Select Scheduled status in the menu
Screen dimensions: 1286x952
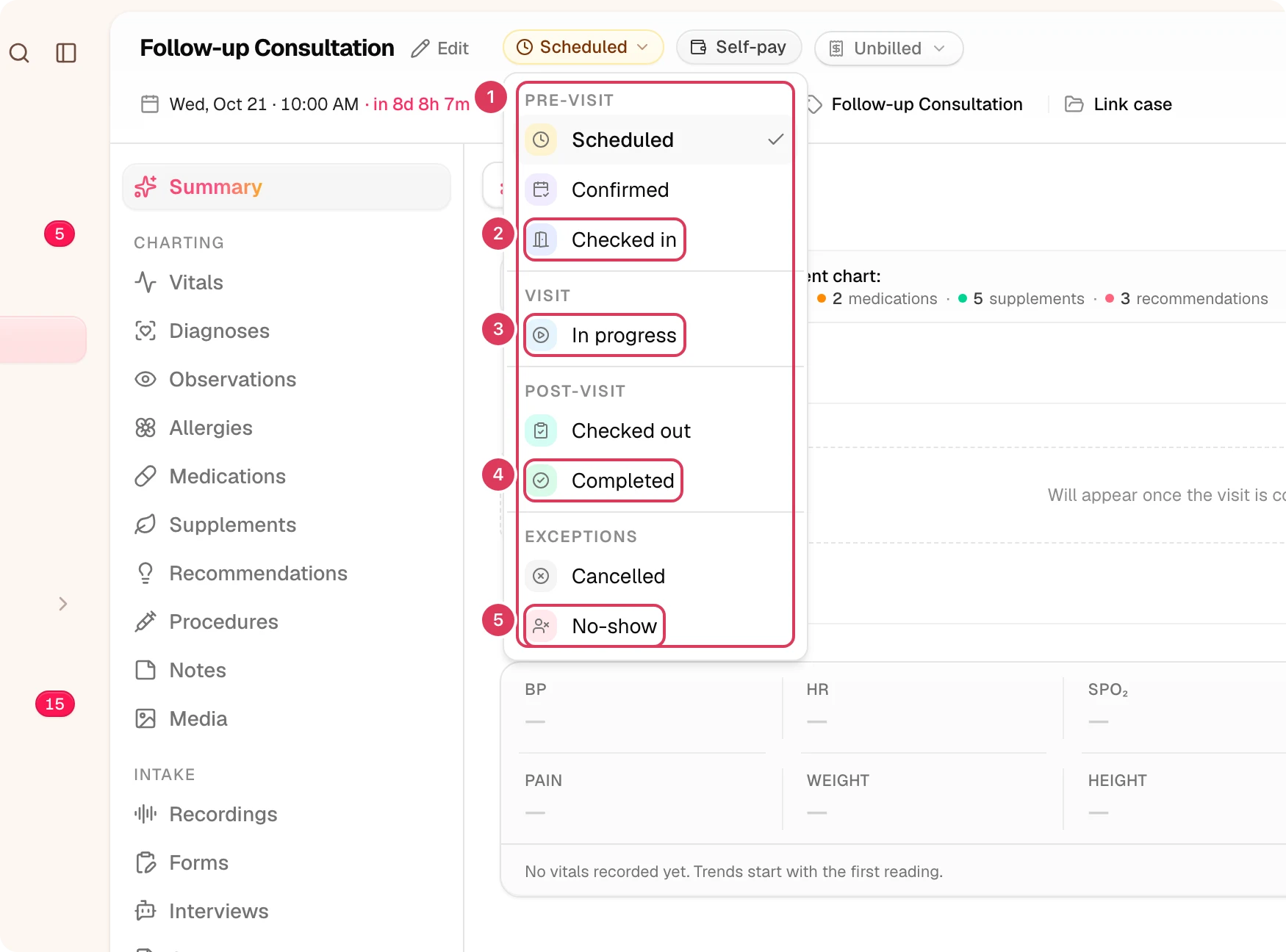(x=655, y=140)
